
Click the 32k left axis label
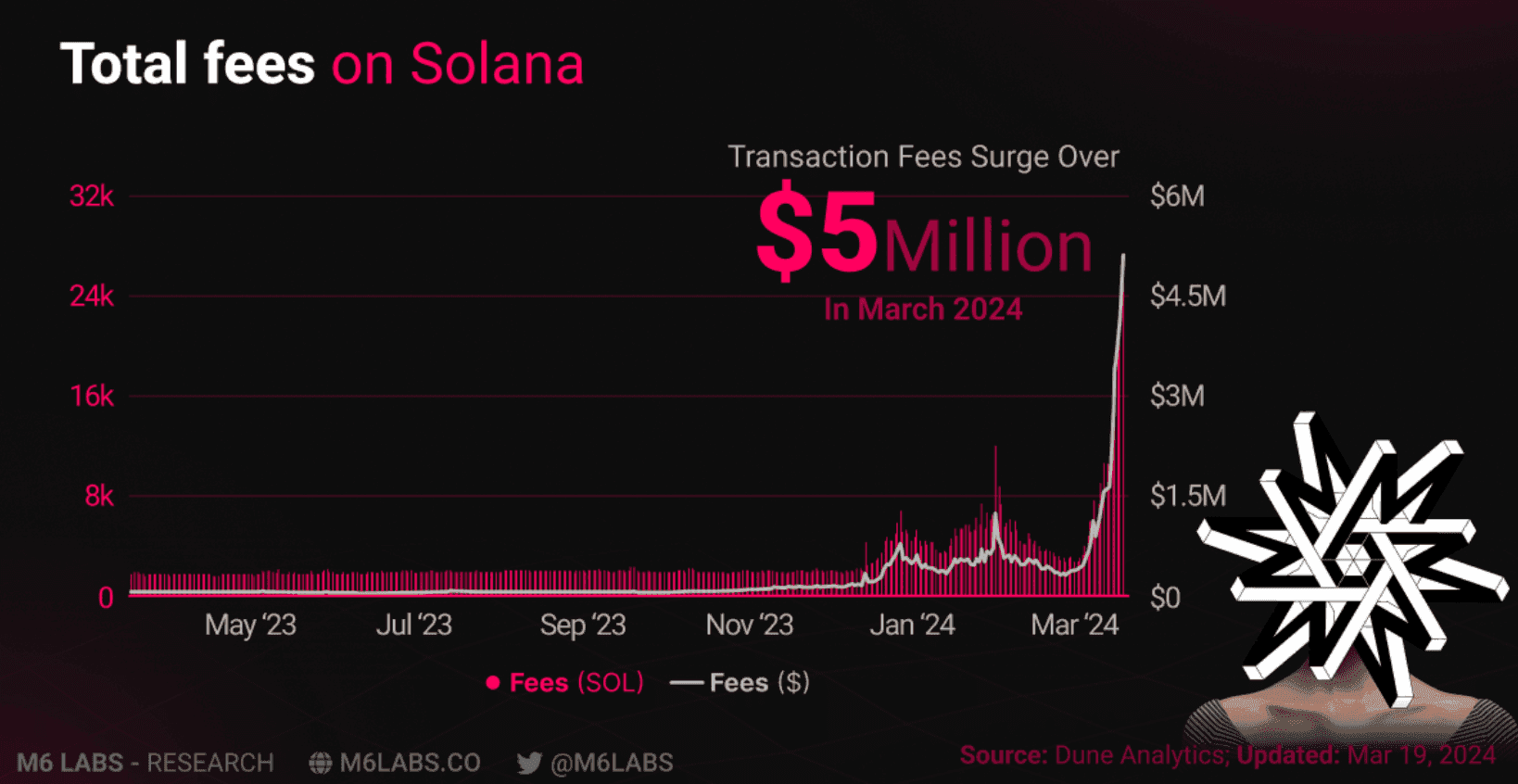pyautogui.click(x=92, y=196)
